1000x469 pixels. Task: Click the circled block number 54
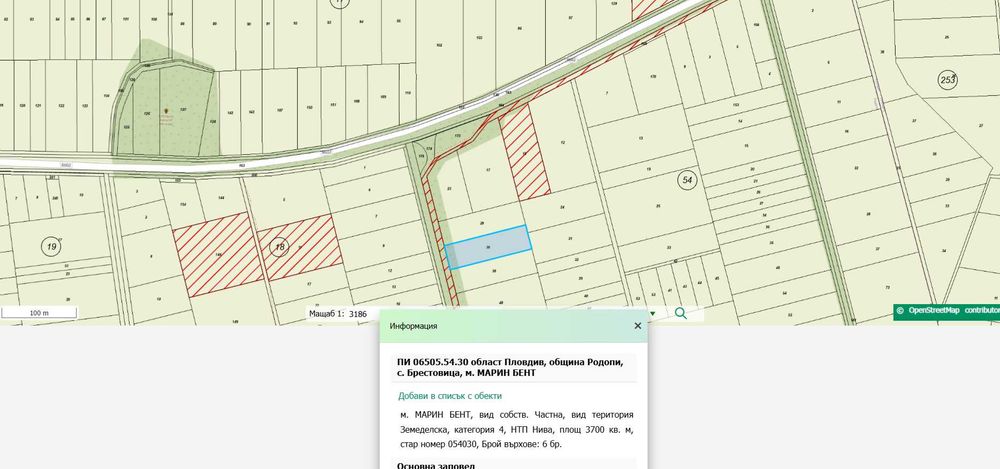tap(687, 181)
